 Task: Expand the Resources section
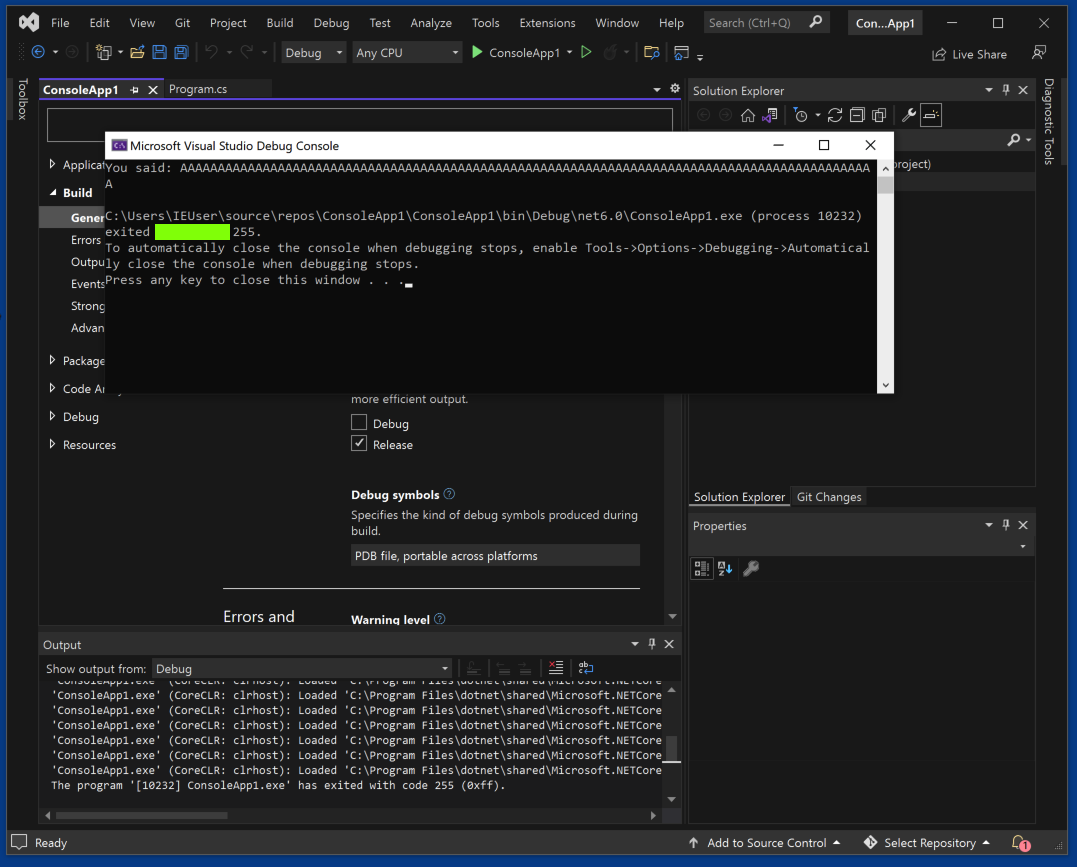tap(52, 444)
